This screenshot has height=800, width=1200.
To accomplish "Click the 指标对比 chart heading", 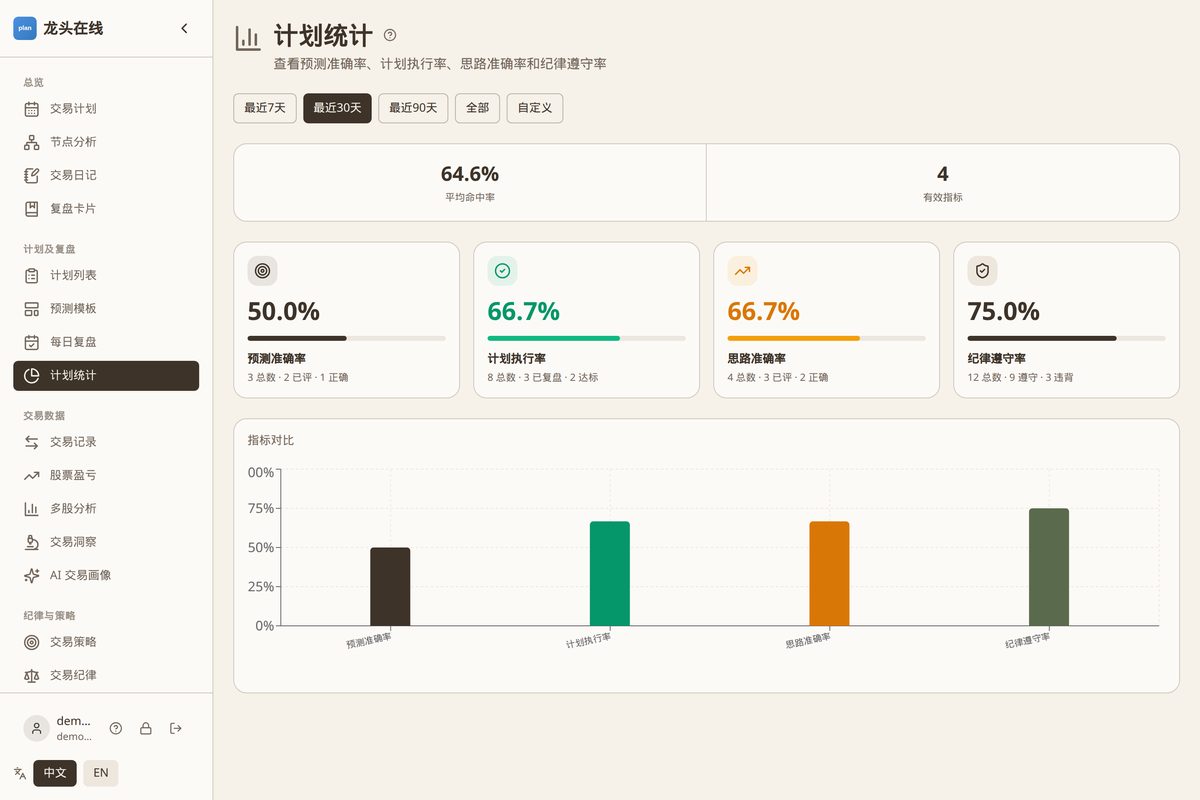I will (x=271, y=440).
